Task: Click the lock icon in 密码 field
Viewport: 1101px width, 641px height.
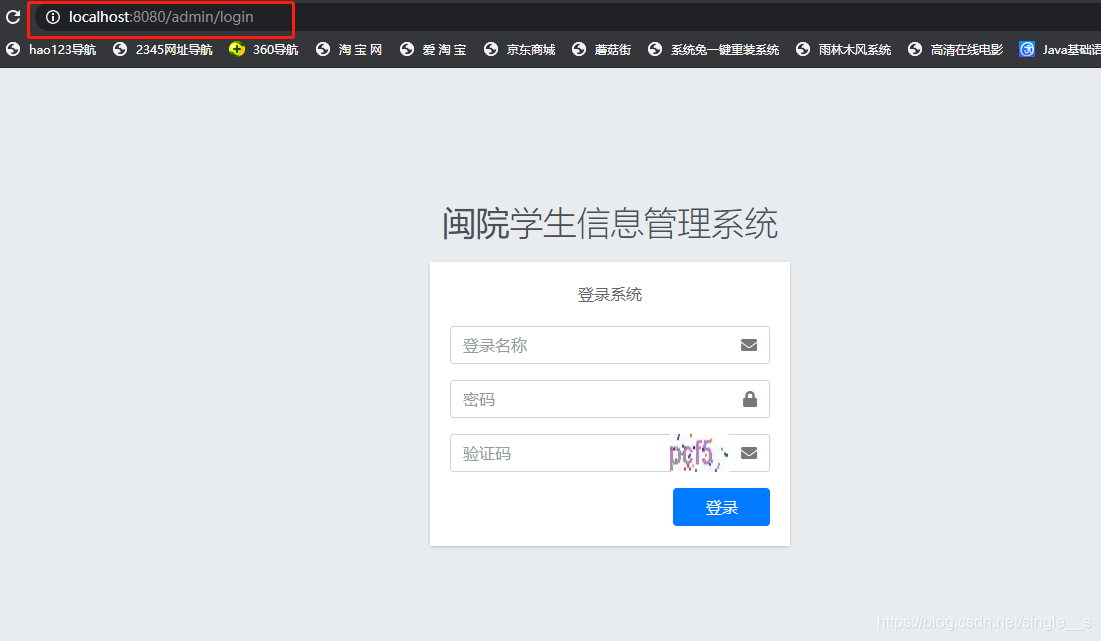Action: point(750,398)
